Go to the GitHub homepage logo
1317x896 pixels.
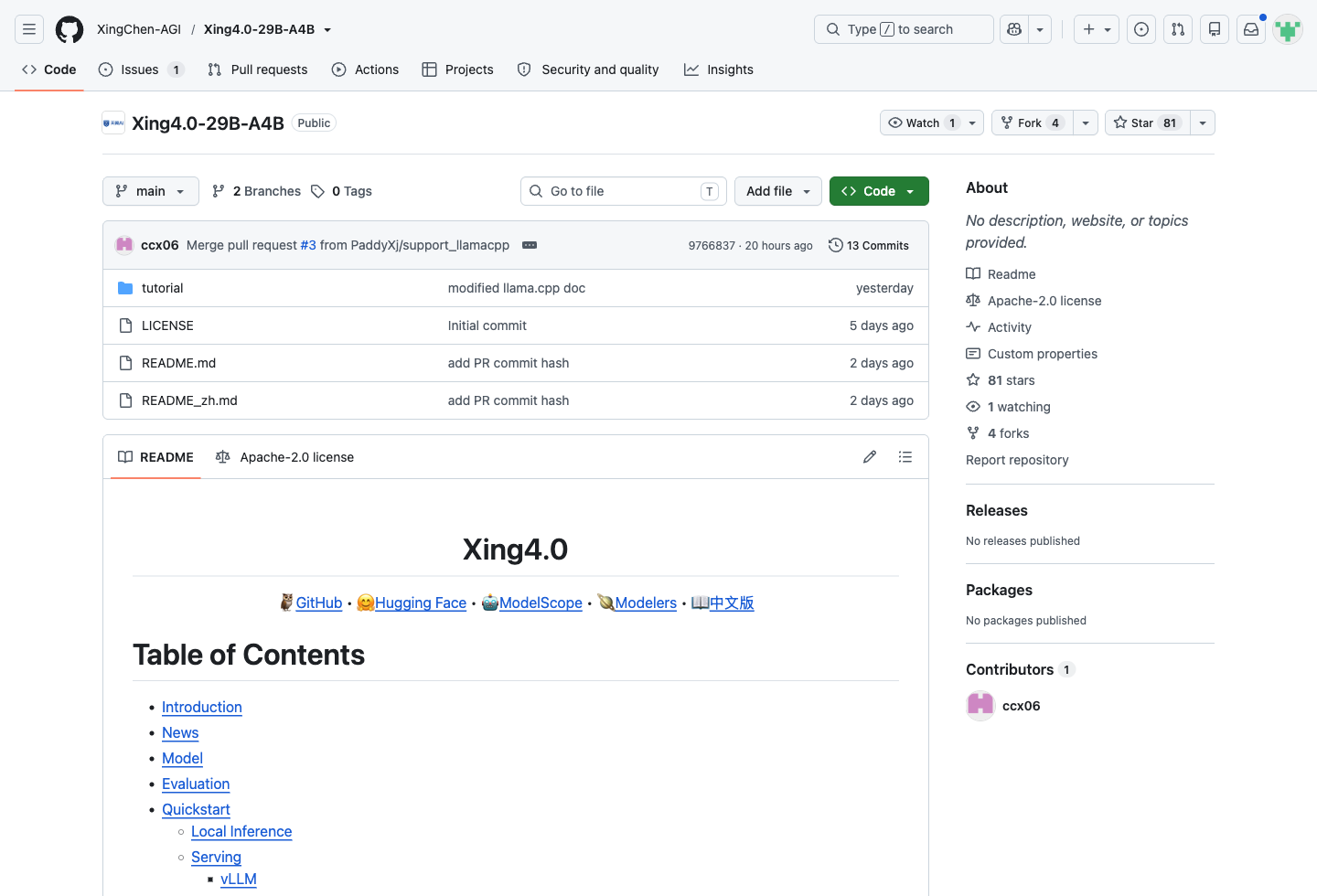tap(70, 29)
